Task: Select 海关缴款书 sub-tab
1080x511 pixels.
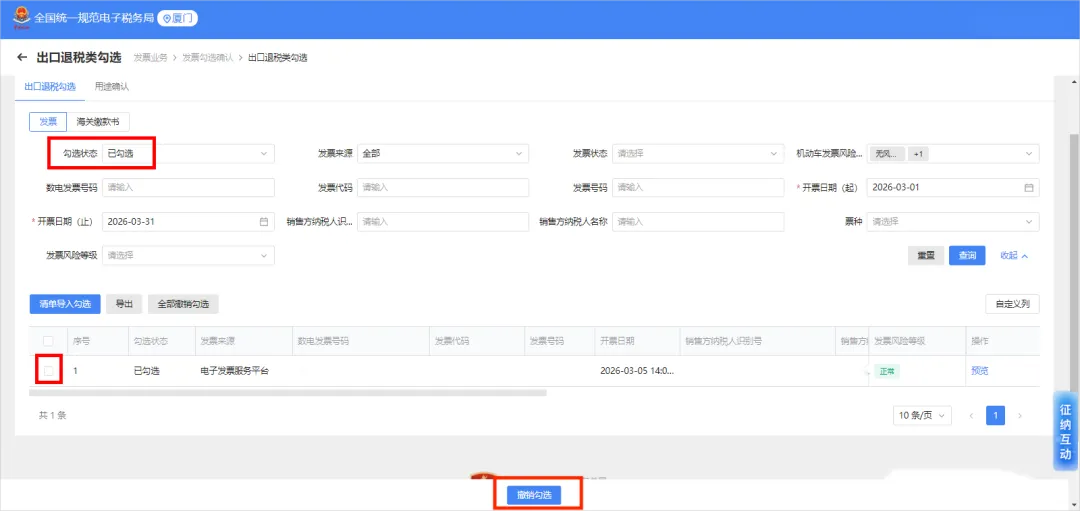Action: click(x=98, y=122)
